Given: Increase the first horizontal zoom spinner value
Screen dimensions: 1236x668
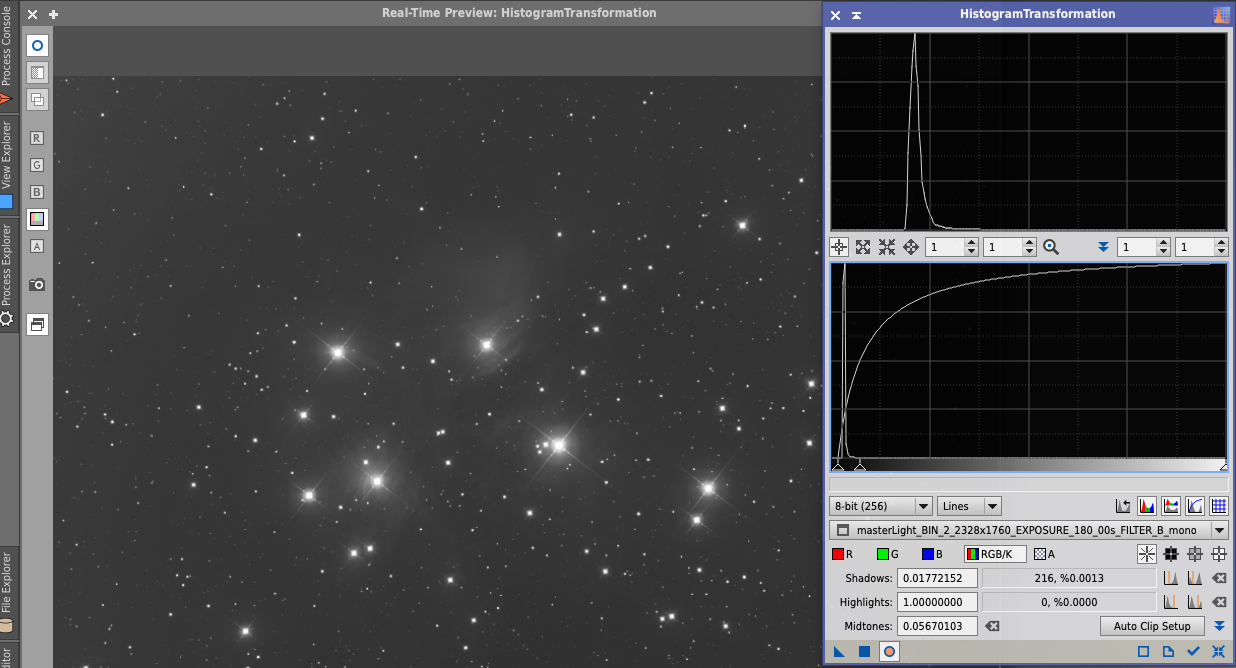Looking at the screenshot, I should (x=972, y=243).
